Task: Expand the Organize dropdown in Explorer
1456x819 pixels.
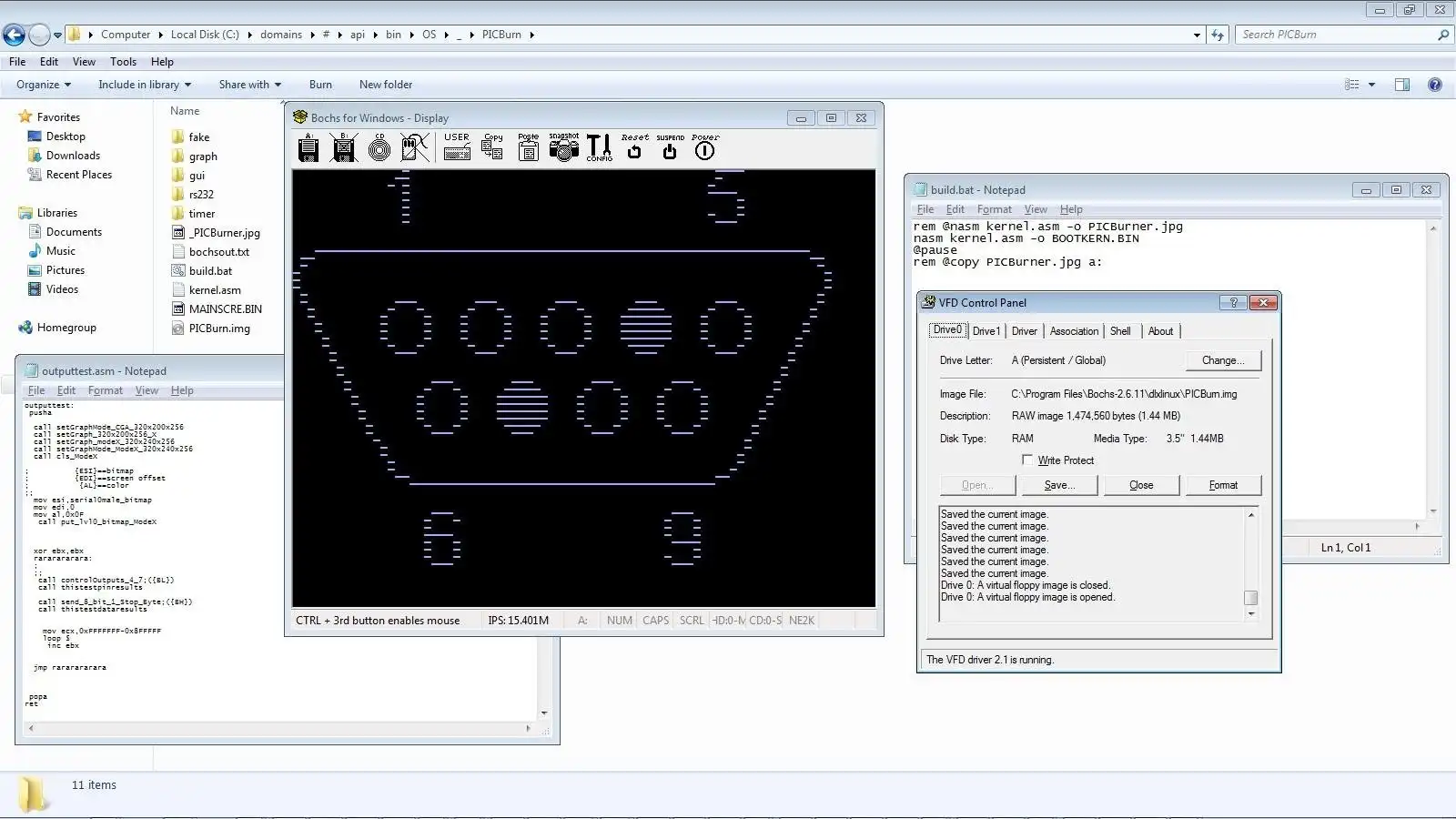Action: (44, 85)
